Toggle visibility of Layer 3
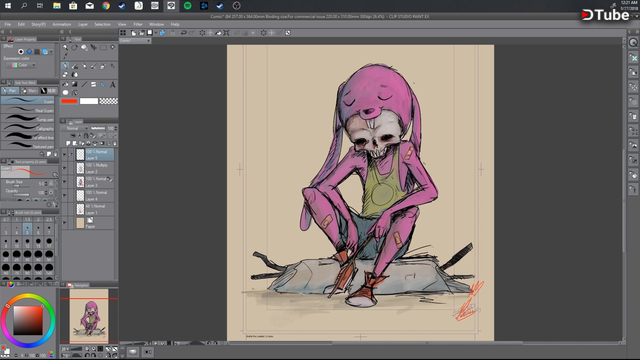 coord(64,182)
